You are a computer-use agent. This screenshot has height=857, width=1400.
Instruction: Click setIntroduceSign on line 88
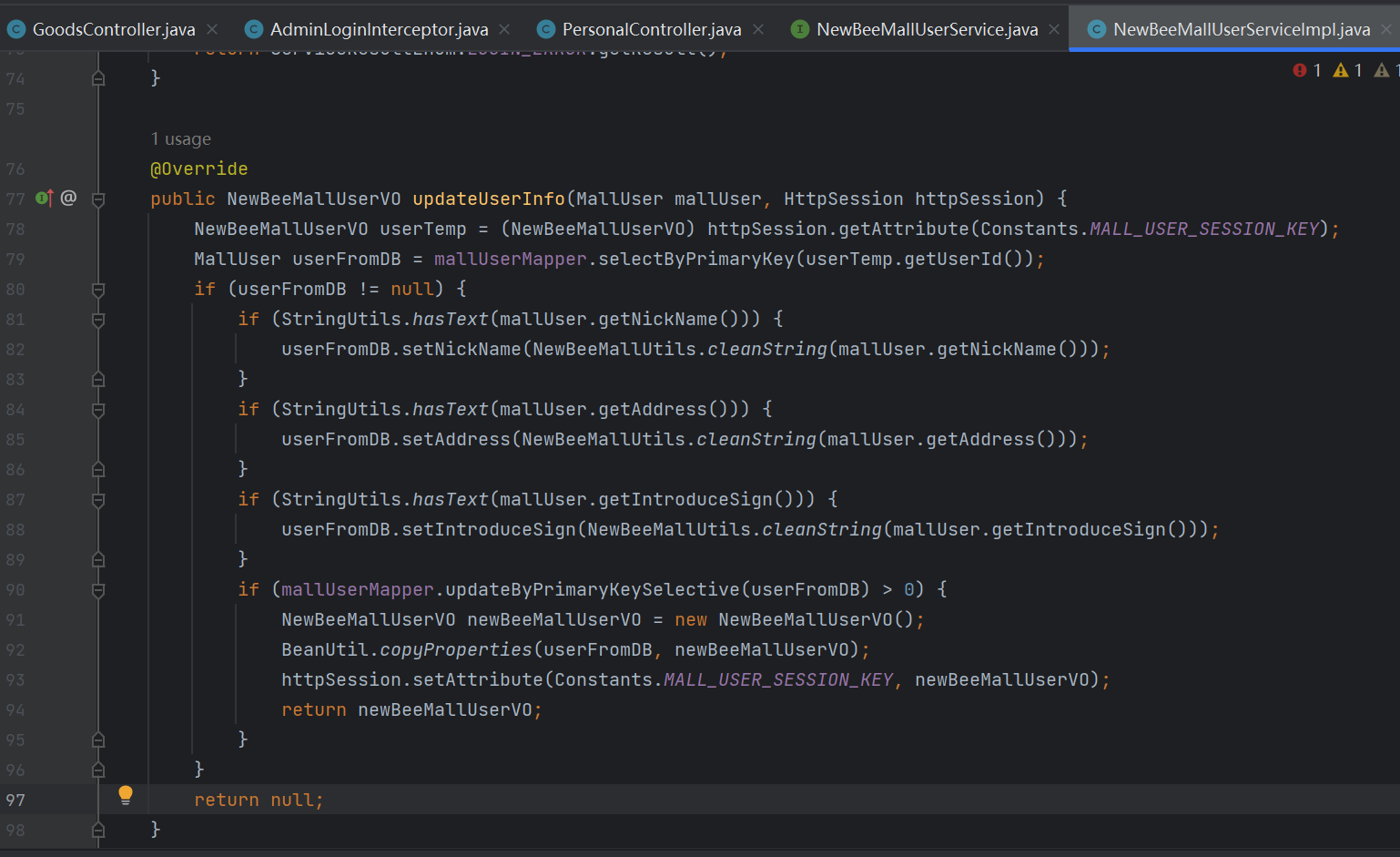coord(489,529)
